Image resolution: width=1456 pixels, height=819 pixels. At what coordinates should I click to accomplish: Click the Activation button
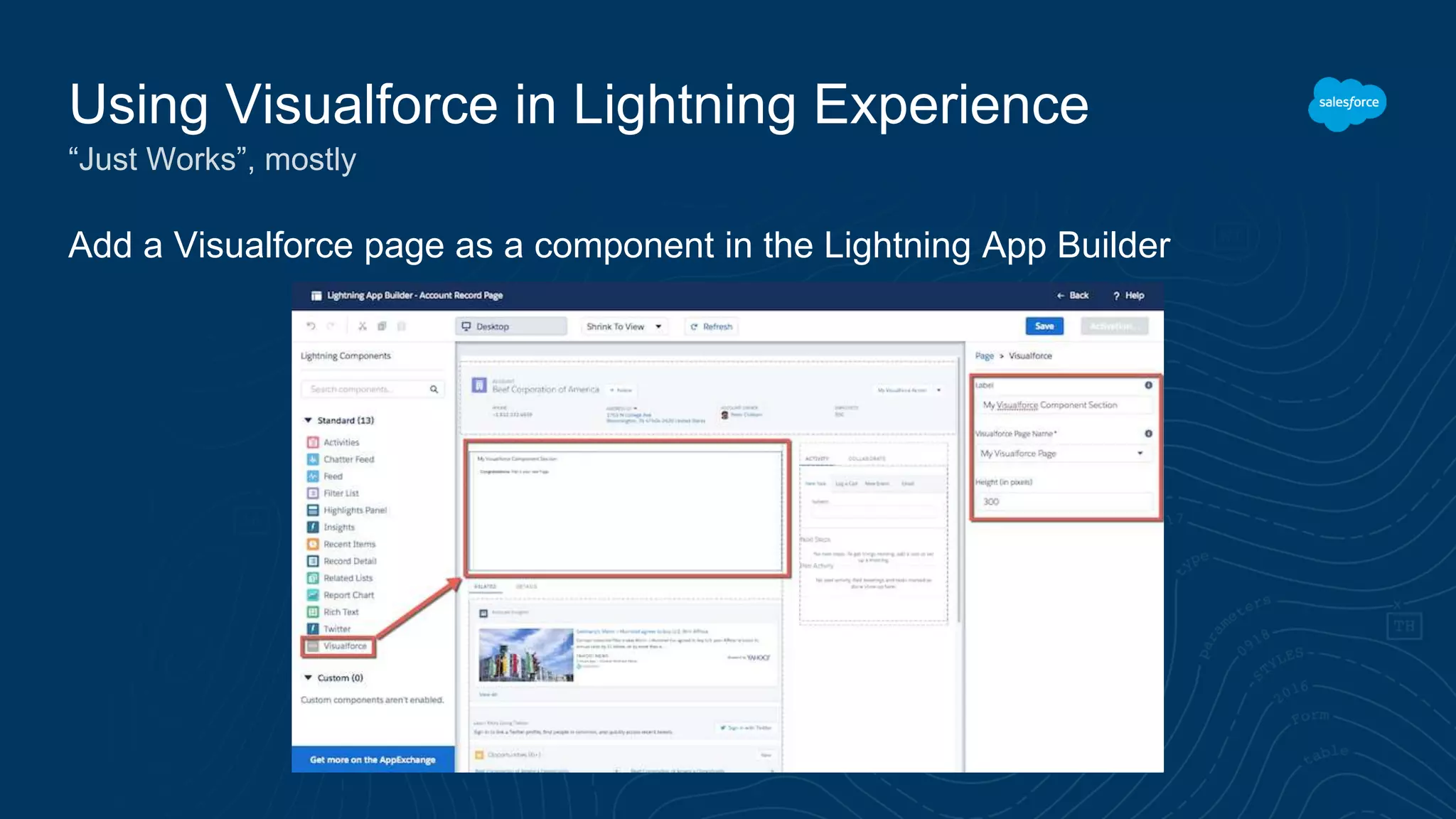(x=1114, y=326)
